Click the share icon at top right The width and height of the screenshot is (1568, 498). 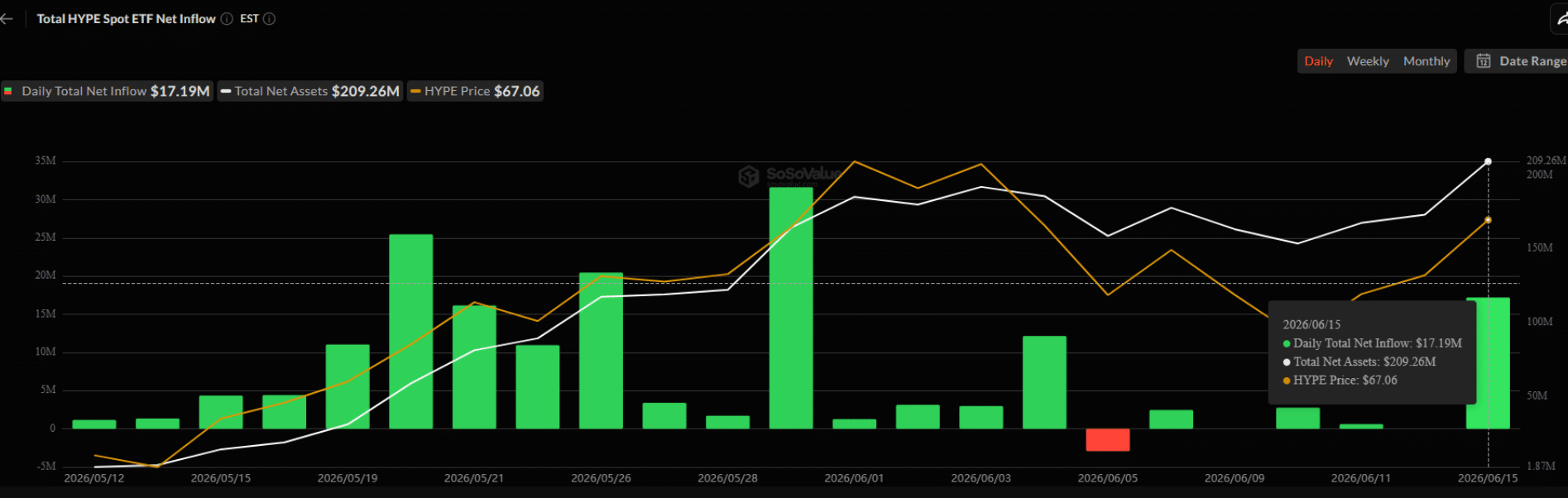pyautogui.click(x=1561, y=19)
